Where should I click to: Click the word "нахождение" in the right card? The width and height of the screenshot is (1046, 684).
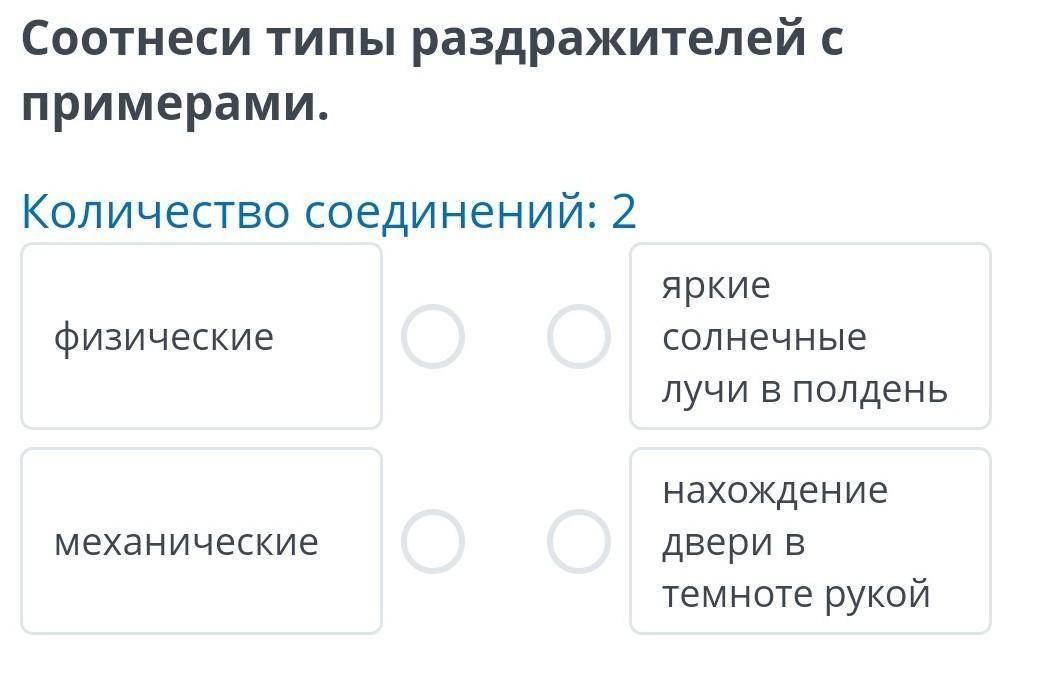pos(774,490)
